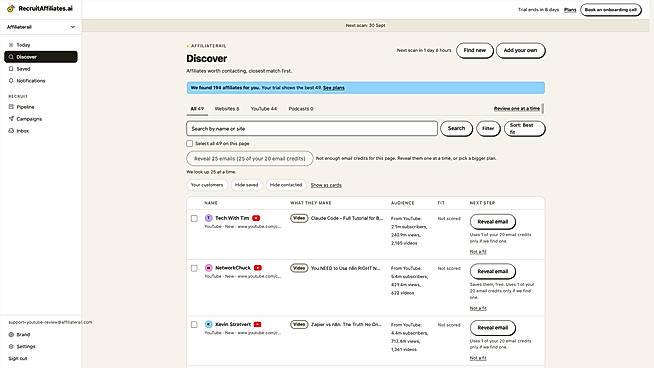Image resolution: width=654 pixels, height=368 pixels.
Task: Toggle the Hide contacted filter chip
Action: (x=286, y=185)
